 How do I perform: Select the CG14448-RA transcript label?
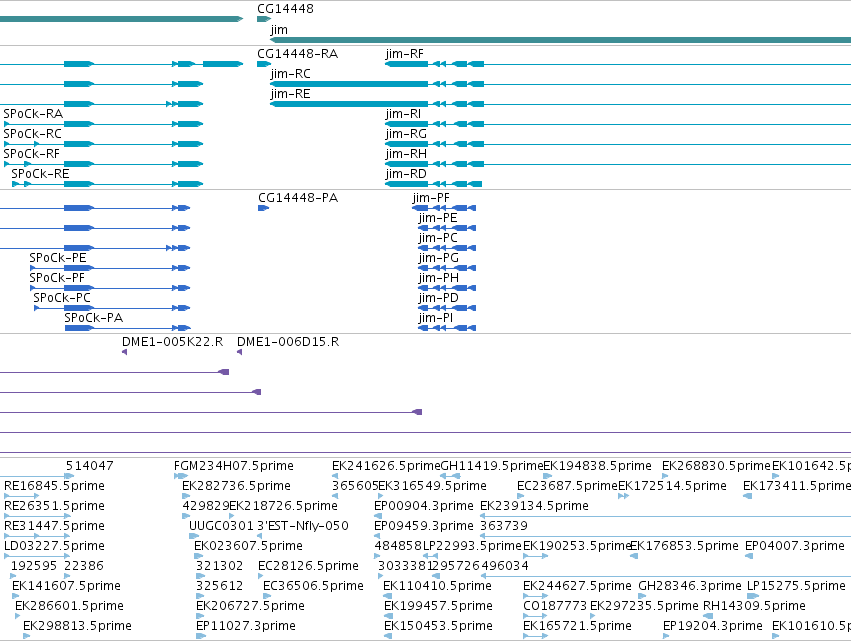(x=297, y=54)
